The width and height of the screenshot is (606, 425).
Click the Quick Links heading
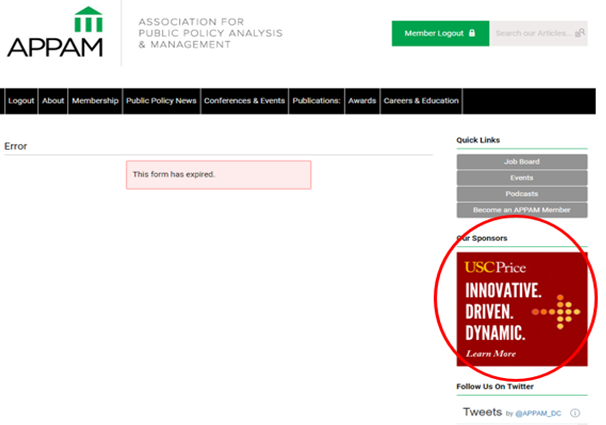478,140
